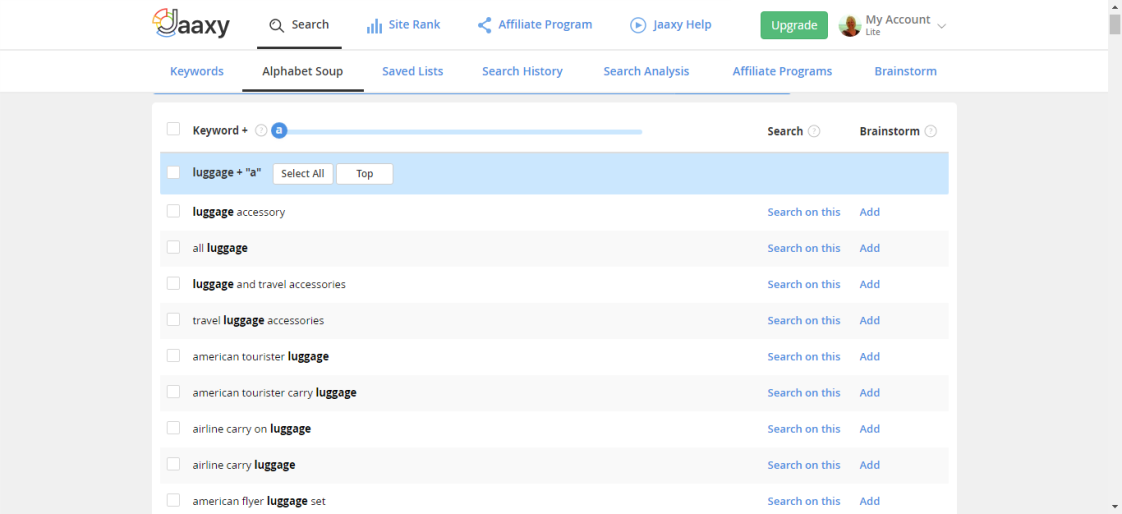1122x514 pixels.
Task: Click the help icon next to Brainstorm column
Action: pyautogui.click(x=930, y=131)
